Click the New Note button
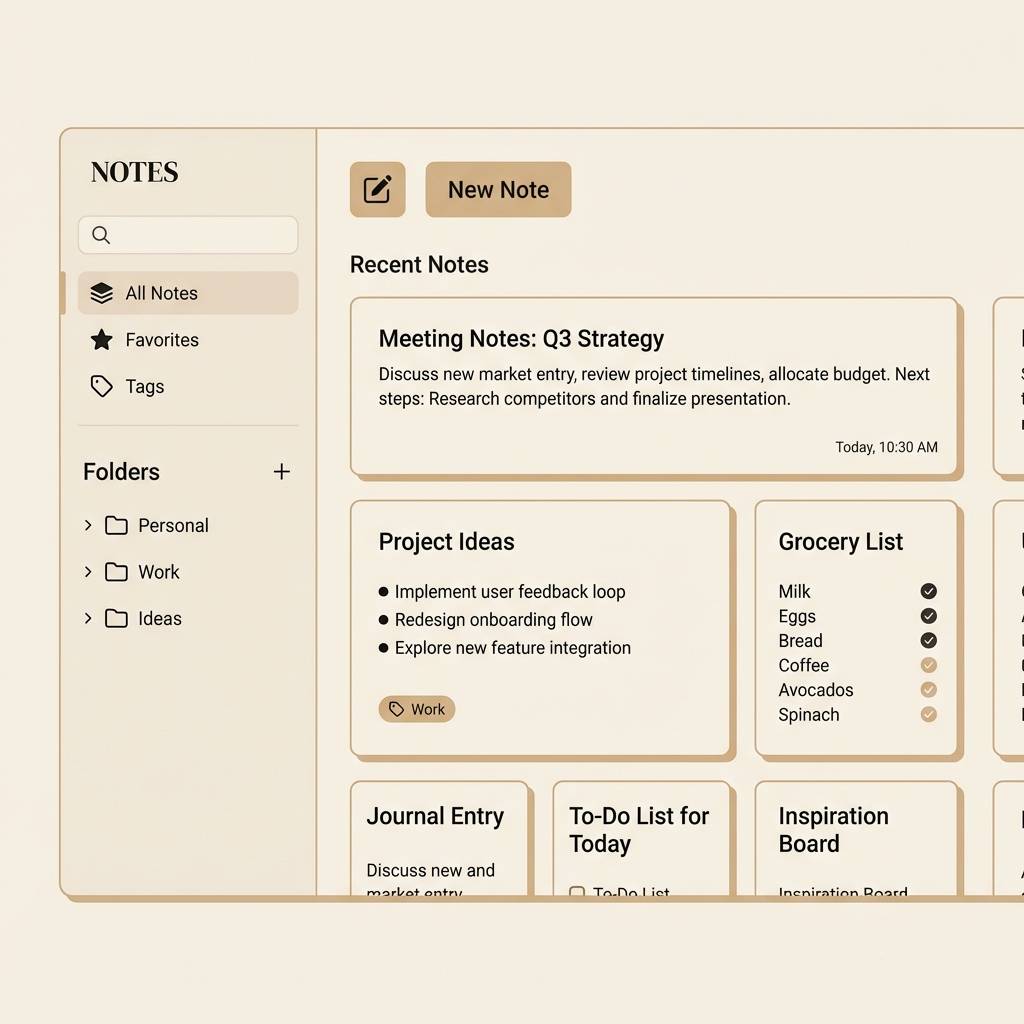1024x1024 pixels. 498,189
